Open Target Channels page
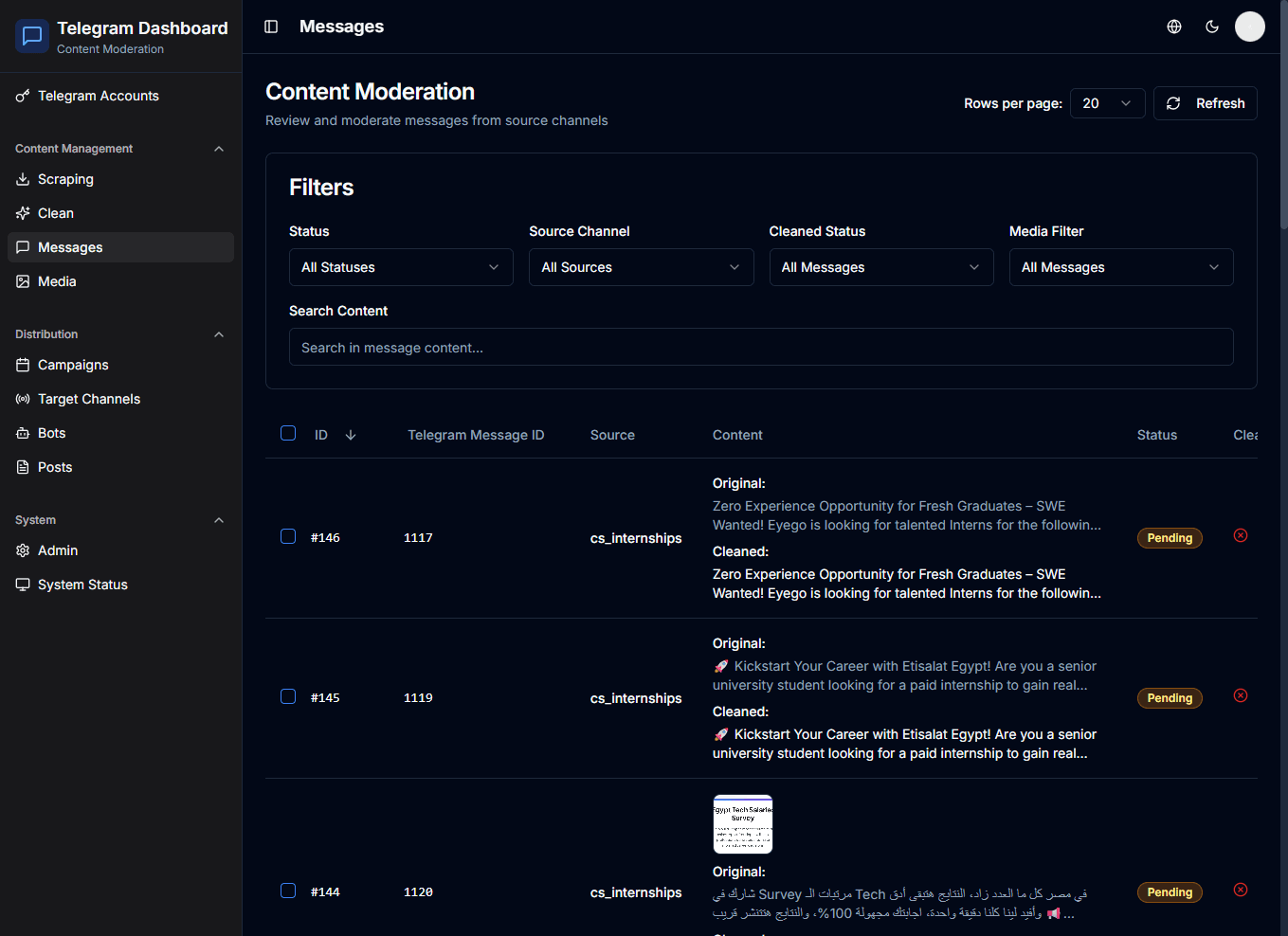This screenshot has width=1288, height=936. coord(121,399)
